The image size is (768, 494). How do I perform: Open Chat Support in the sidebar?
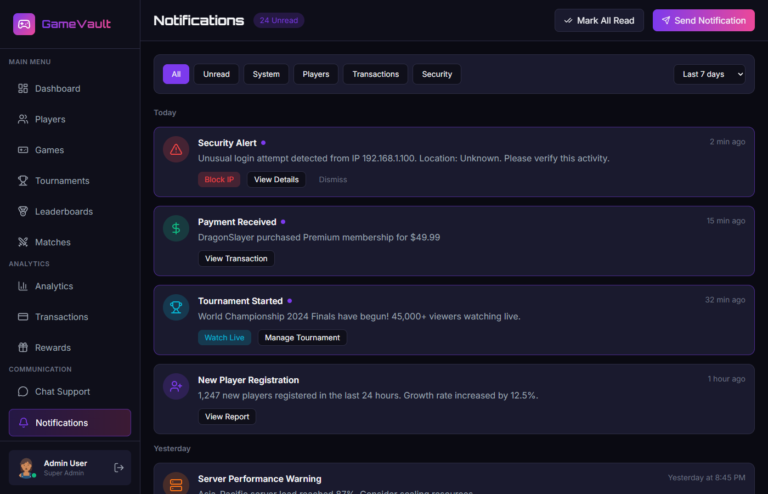click(70, 392)
